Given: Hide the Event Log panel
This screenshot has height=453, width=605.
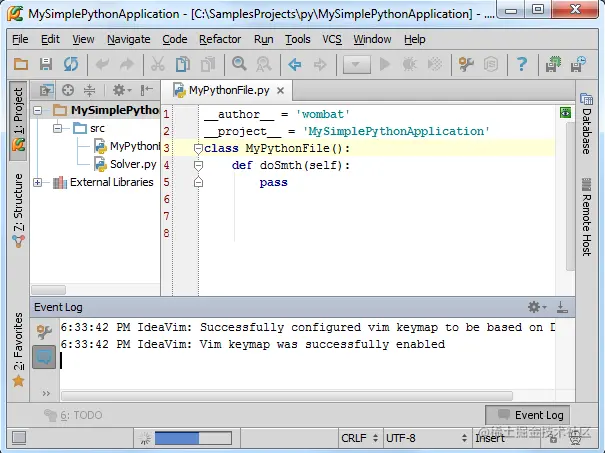Looking at the screenshot, I should pyautogui.click(x=562, y=307).
